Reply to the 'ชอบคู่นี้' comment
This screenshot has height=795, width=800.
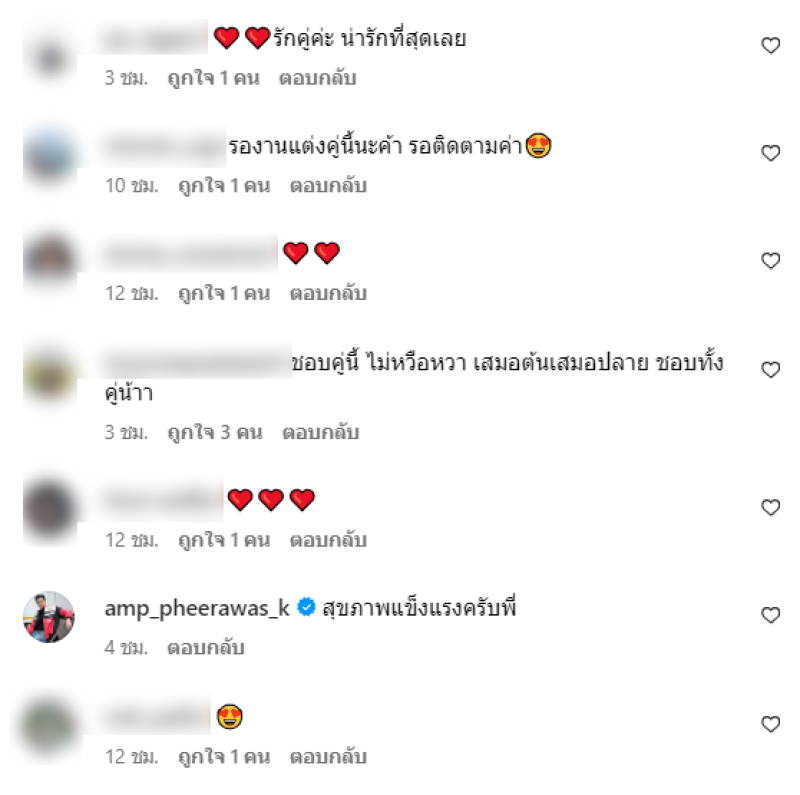pyautogui.click(x=321, y=433)
